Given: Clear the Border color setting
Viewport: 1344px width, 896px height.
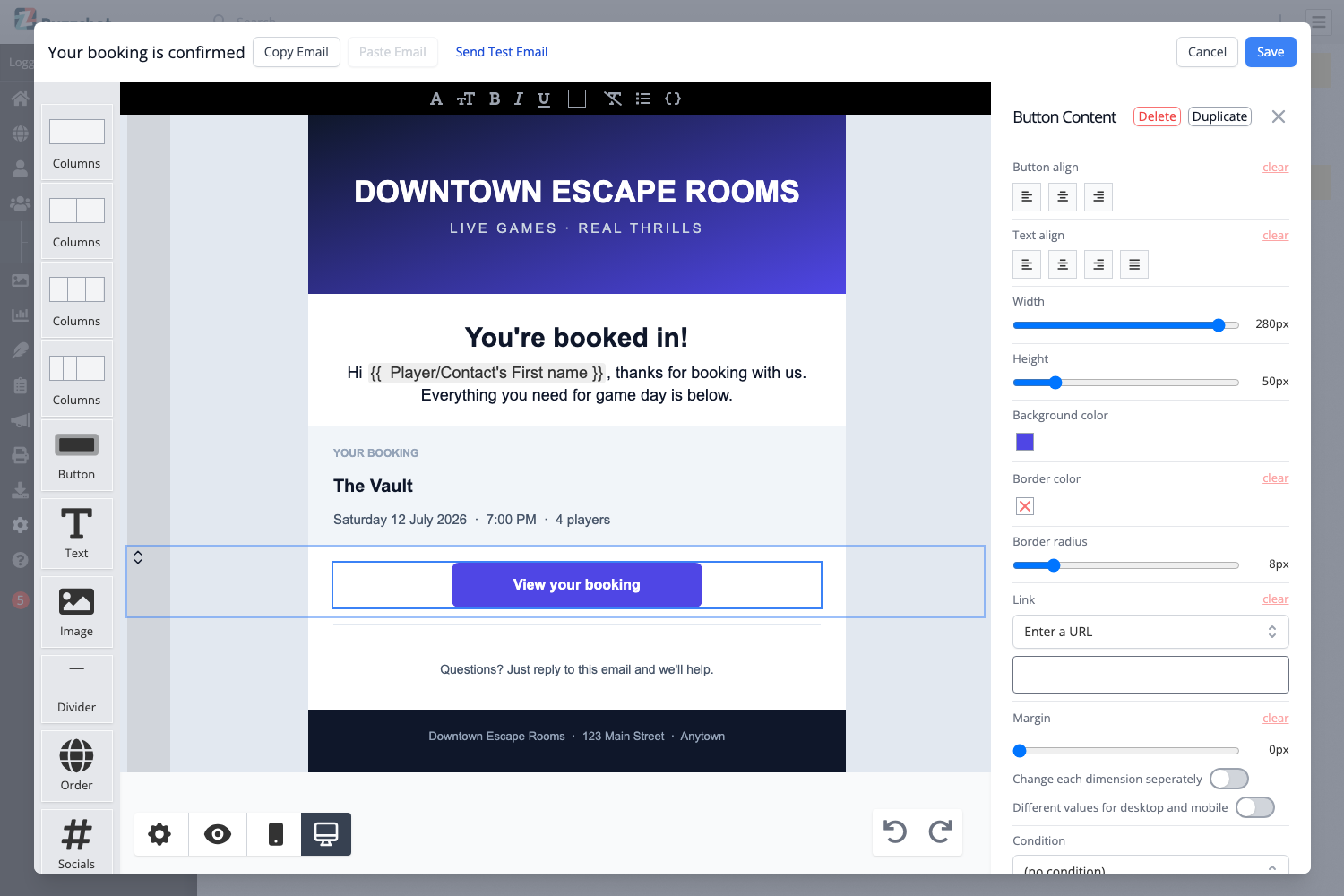Looking at the screenshot, I should (x=1276, y=478).
